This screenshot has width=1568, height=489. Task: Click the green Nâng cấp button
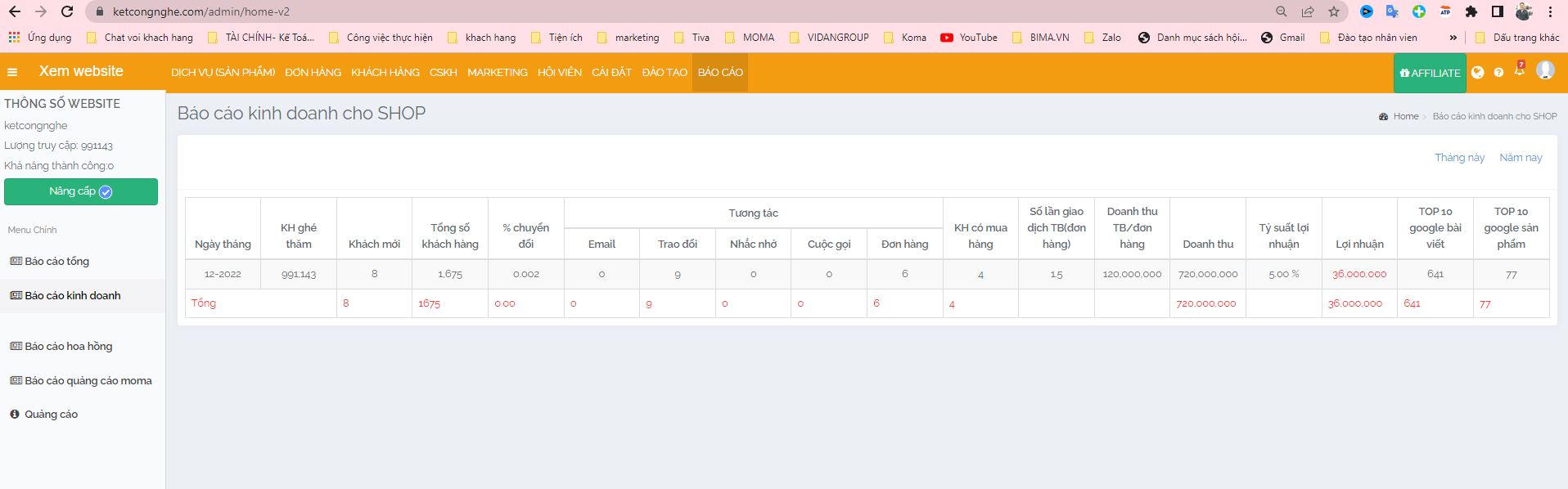pos(81,191)
